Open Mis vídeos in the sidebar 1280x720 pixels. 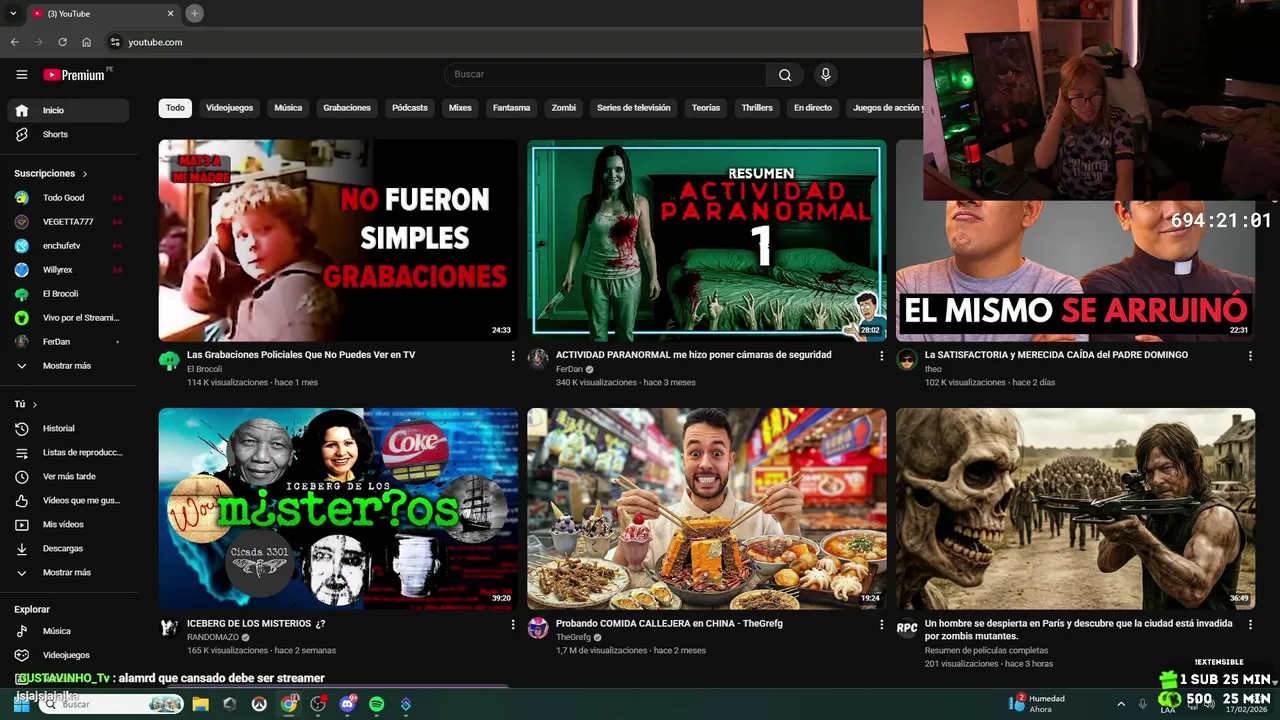click(x=68, y=524)
